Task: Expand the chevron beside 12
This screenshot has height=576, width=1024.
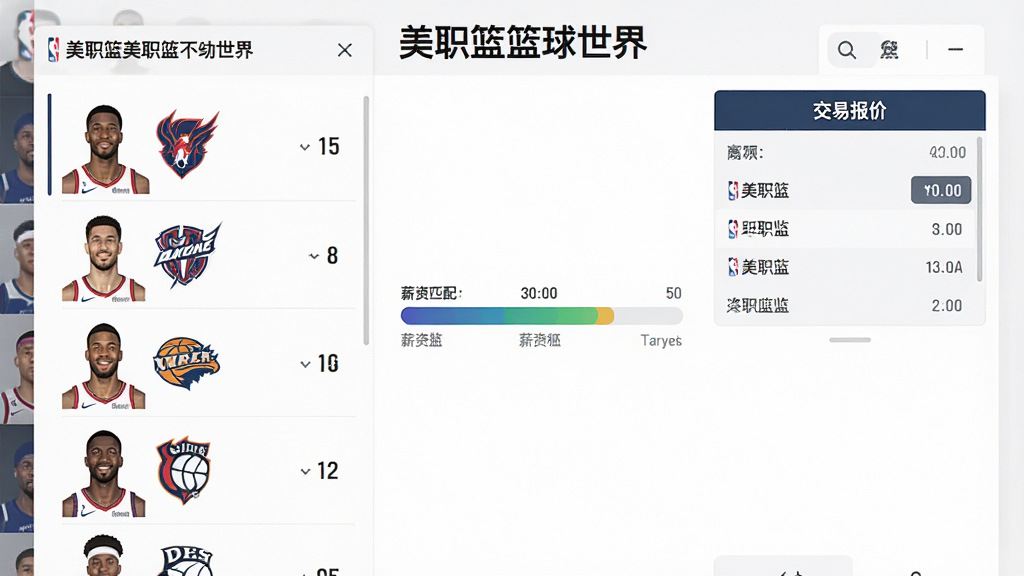Action: [305, 471]
